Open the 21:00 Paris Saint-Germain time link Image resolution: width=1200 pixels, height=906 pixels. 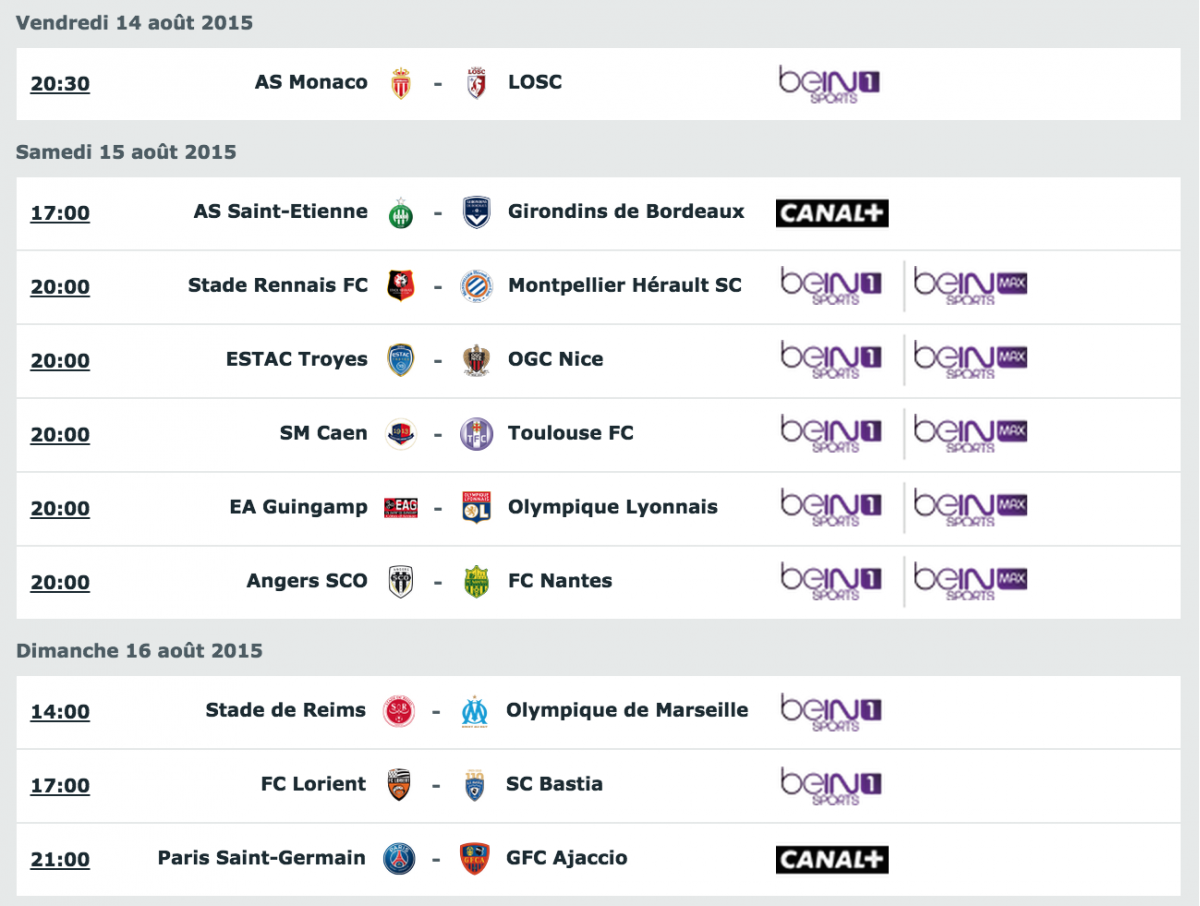(x=60, y=859)
